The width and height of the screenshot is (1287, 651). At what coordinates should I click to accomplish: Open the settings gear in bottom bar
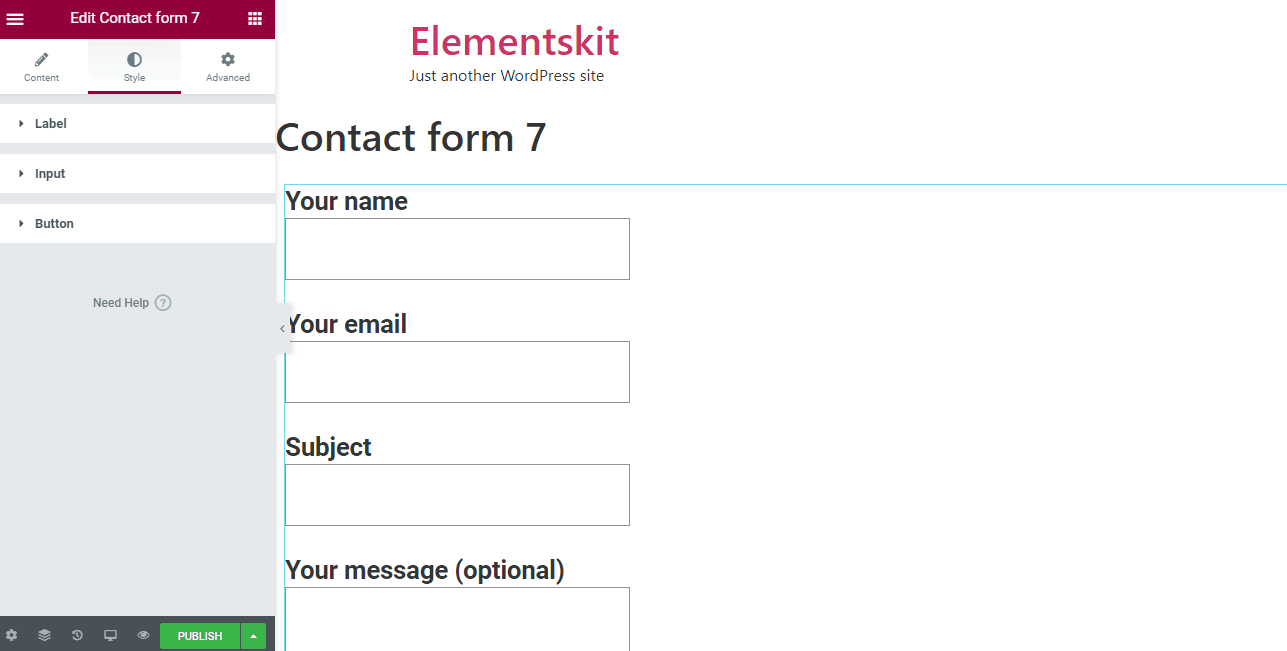pos(12,635)
